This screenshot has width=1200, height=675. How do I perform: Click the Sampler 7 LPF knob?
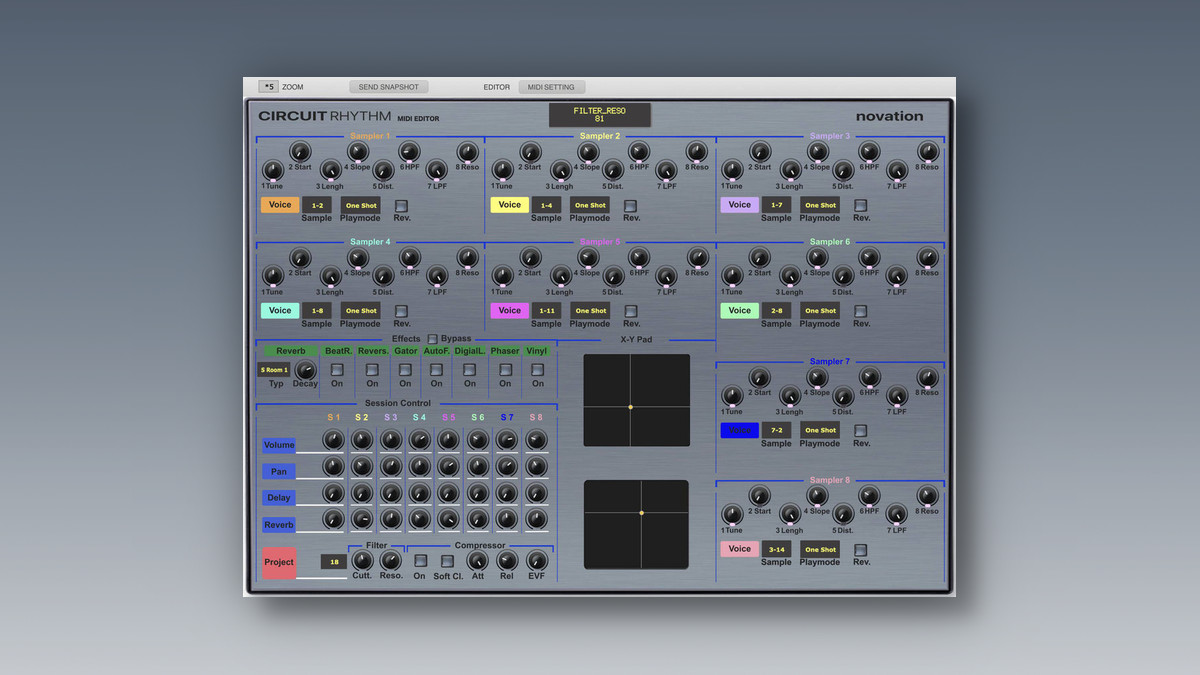coord(897,395)
